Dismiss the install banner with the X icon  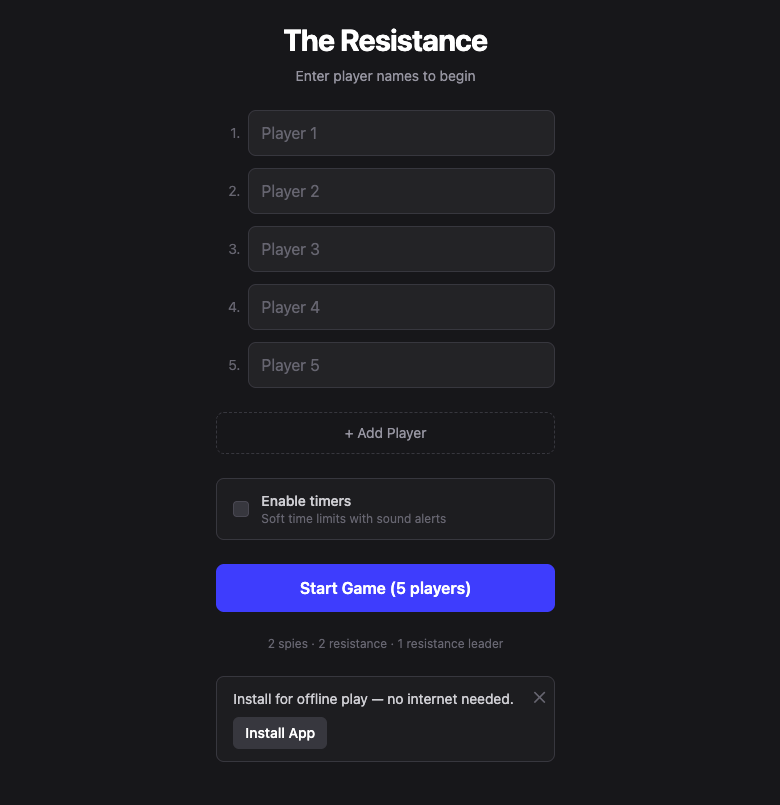tap(539, 697)
